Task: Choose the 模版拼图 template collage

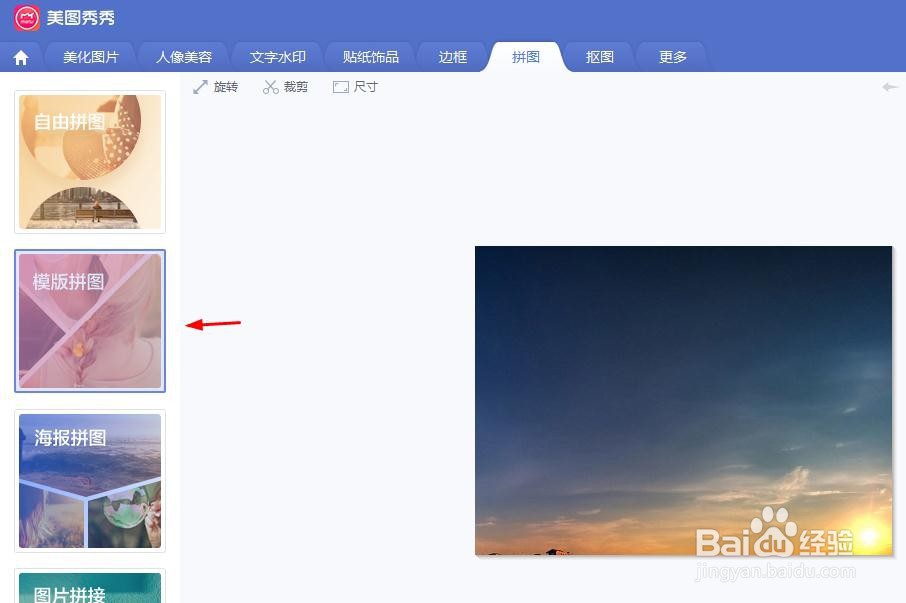Action: click(x=90, y=321)
